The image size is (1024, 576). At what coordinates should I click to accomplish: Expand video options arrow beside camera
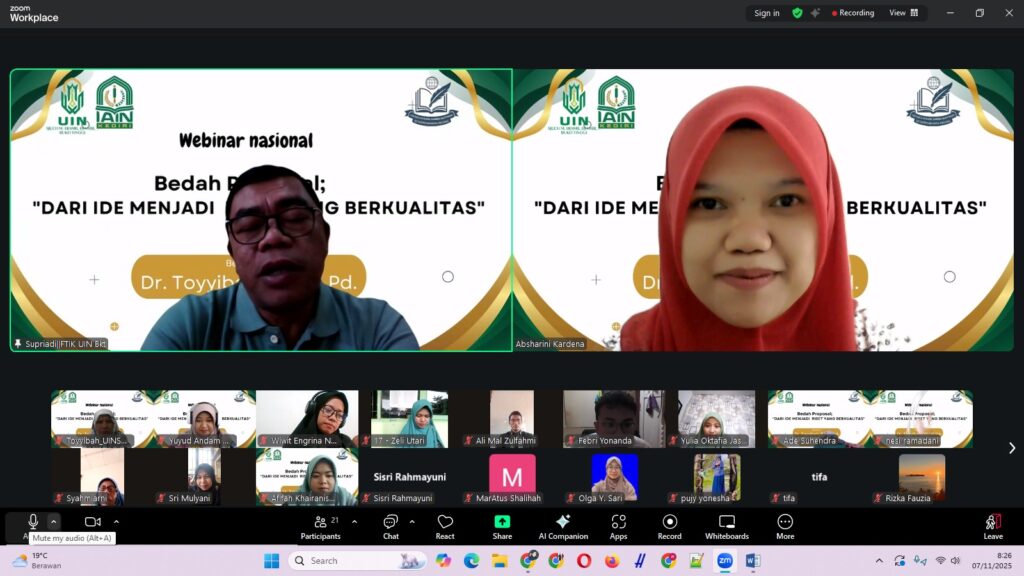[116, 521]
